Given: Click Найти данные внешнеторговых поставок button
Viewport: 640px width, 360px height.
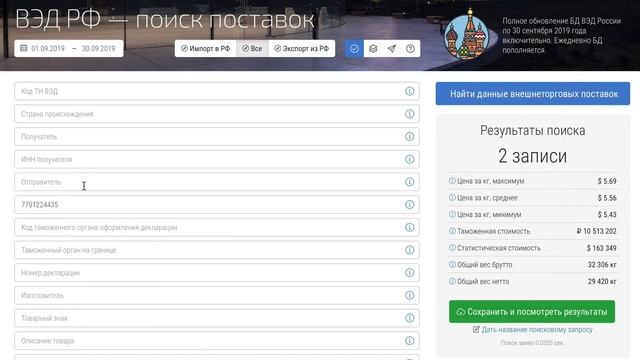Looking at the screenshot, I should (533, 94).
